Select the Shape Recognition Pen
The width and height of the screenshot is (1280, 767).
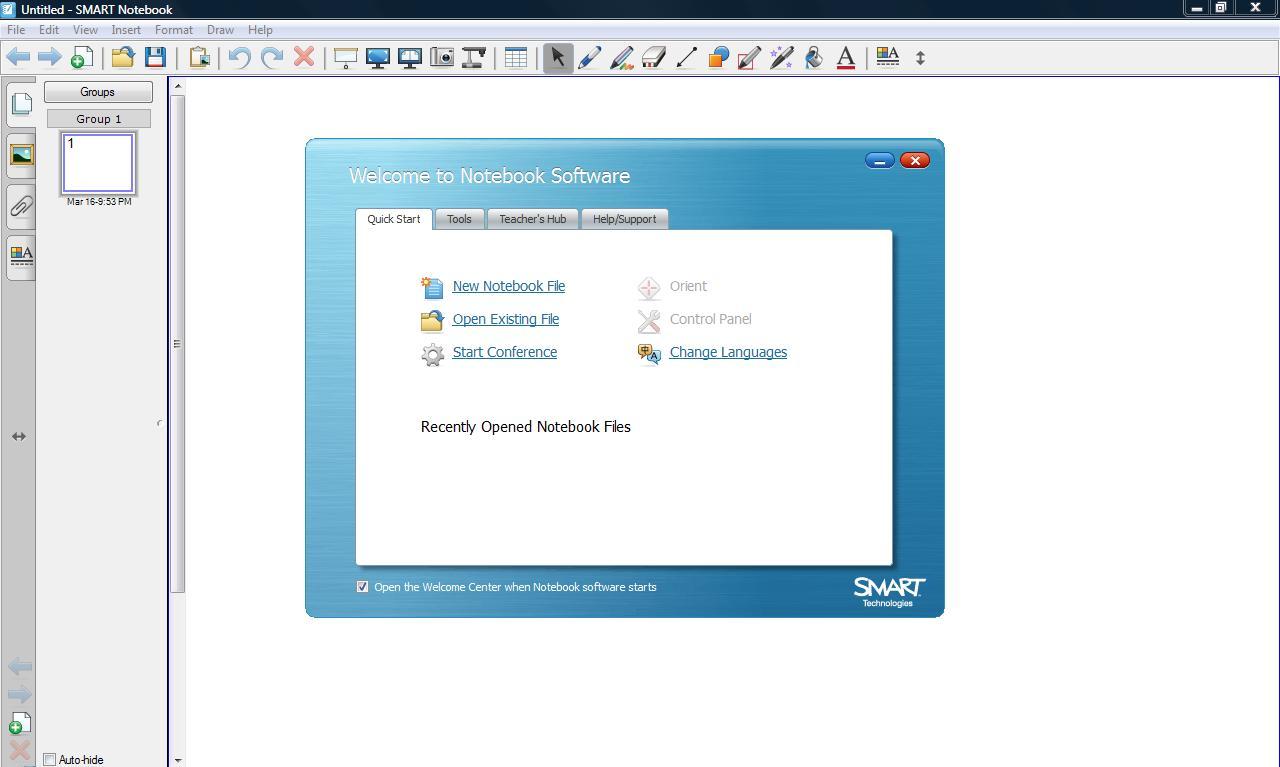pyautogui.click(x=750, y=57)
